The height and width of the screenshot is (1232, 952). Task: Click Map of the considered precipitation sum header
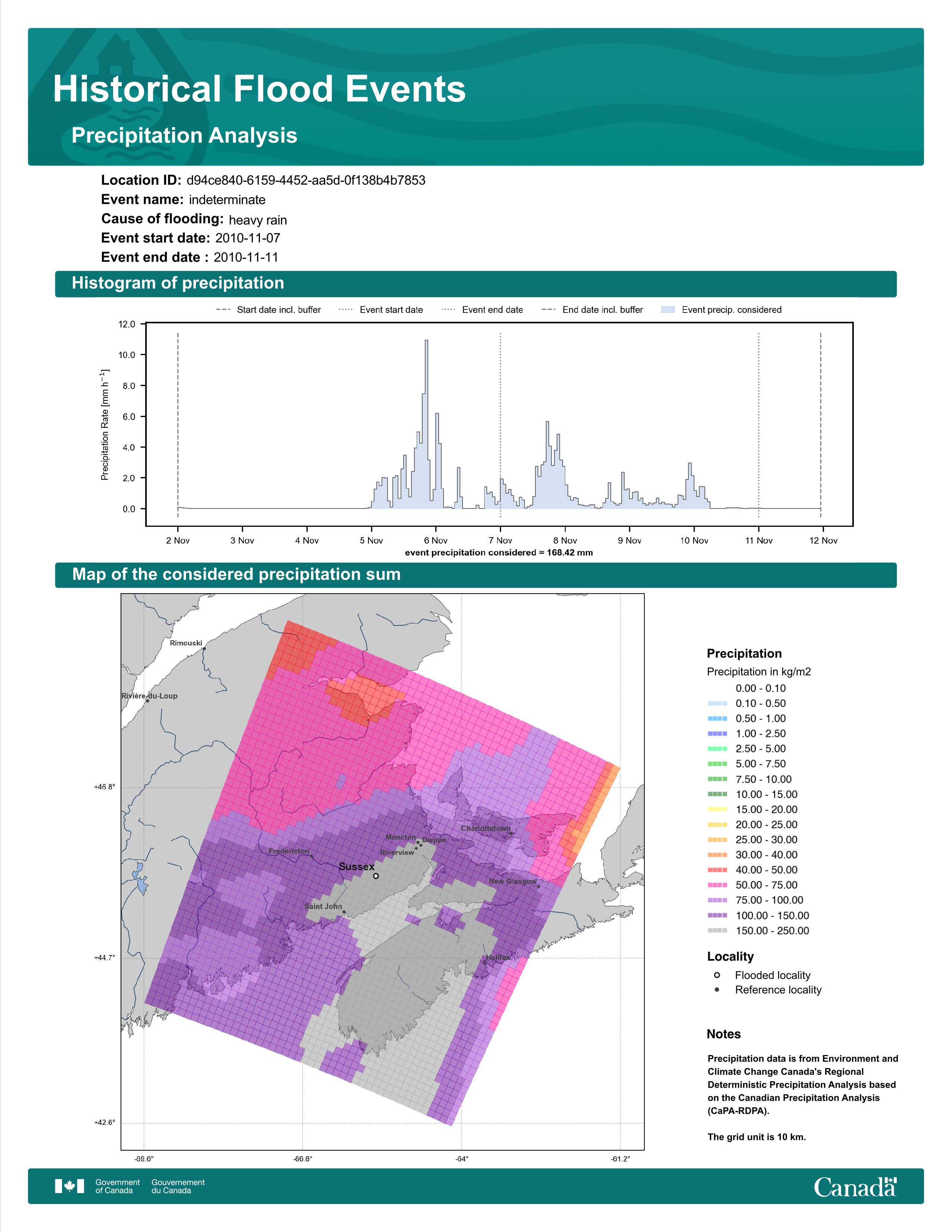pyautogui.click(x=236, y=574)
